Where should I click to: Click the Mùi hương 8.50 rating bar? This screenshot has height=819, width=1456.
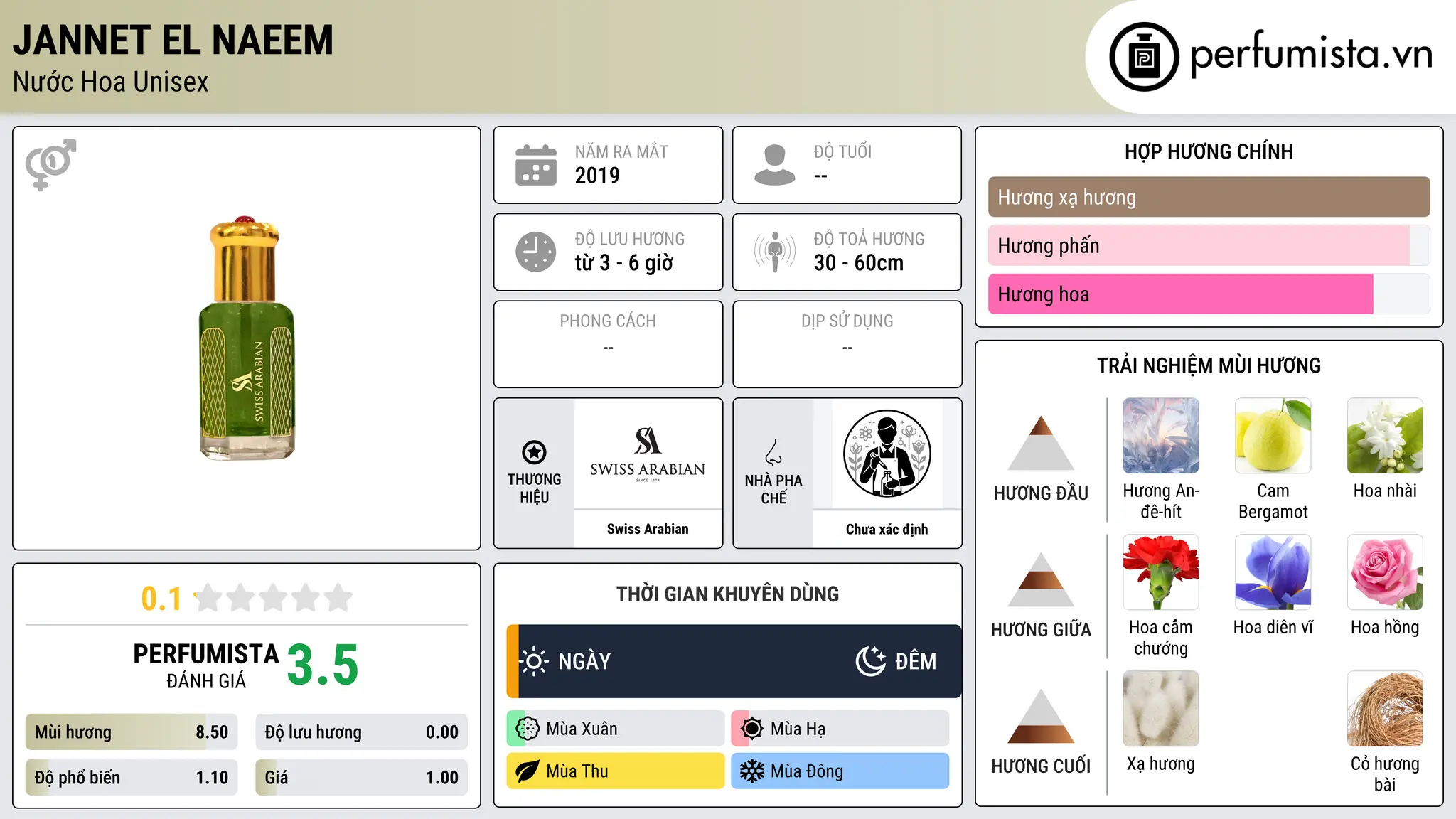coord(132,732)
